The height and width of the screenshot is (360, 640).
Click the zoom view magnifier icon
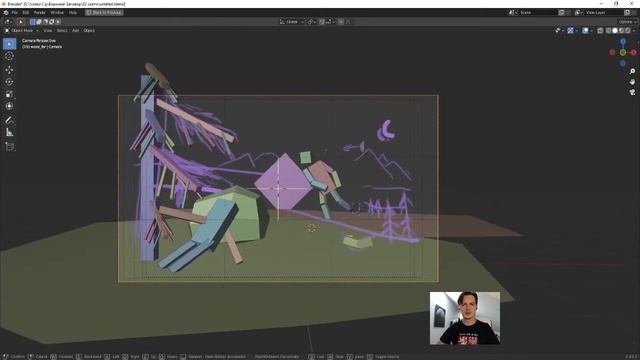[632, 71]
